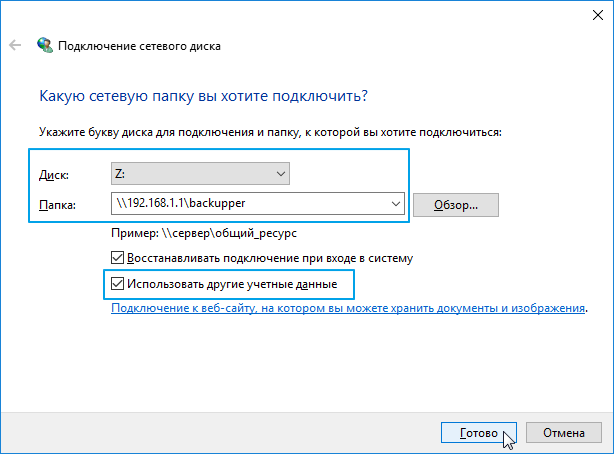
Task: Expand the Папка folder path dropdown arrow
Action: (x=395, y=204)
